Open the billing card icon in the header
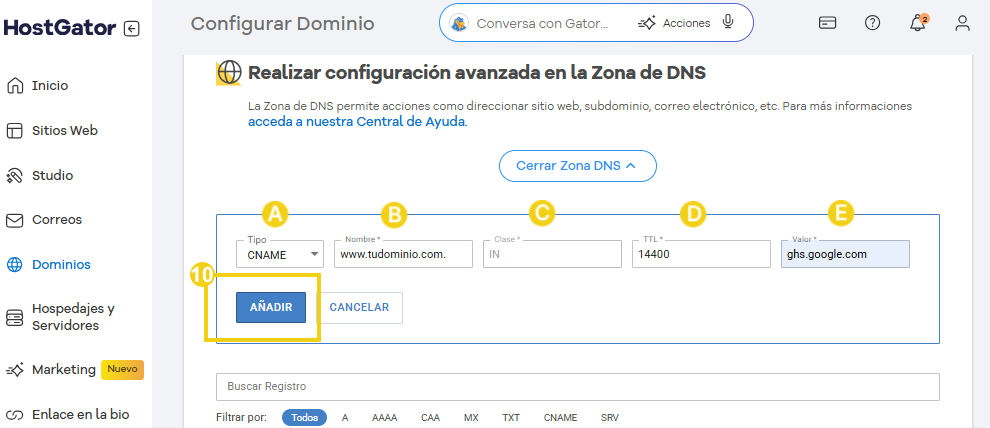 [827, 23]
